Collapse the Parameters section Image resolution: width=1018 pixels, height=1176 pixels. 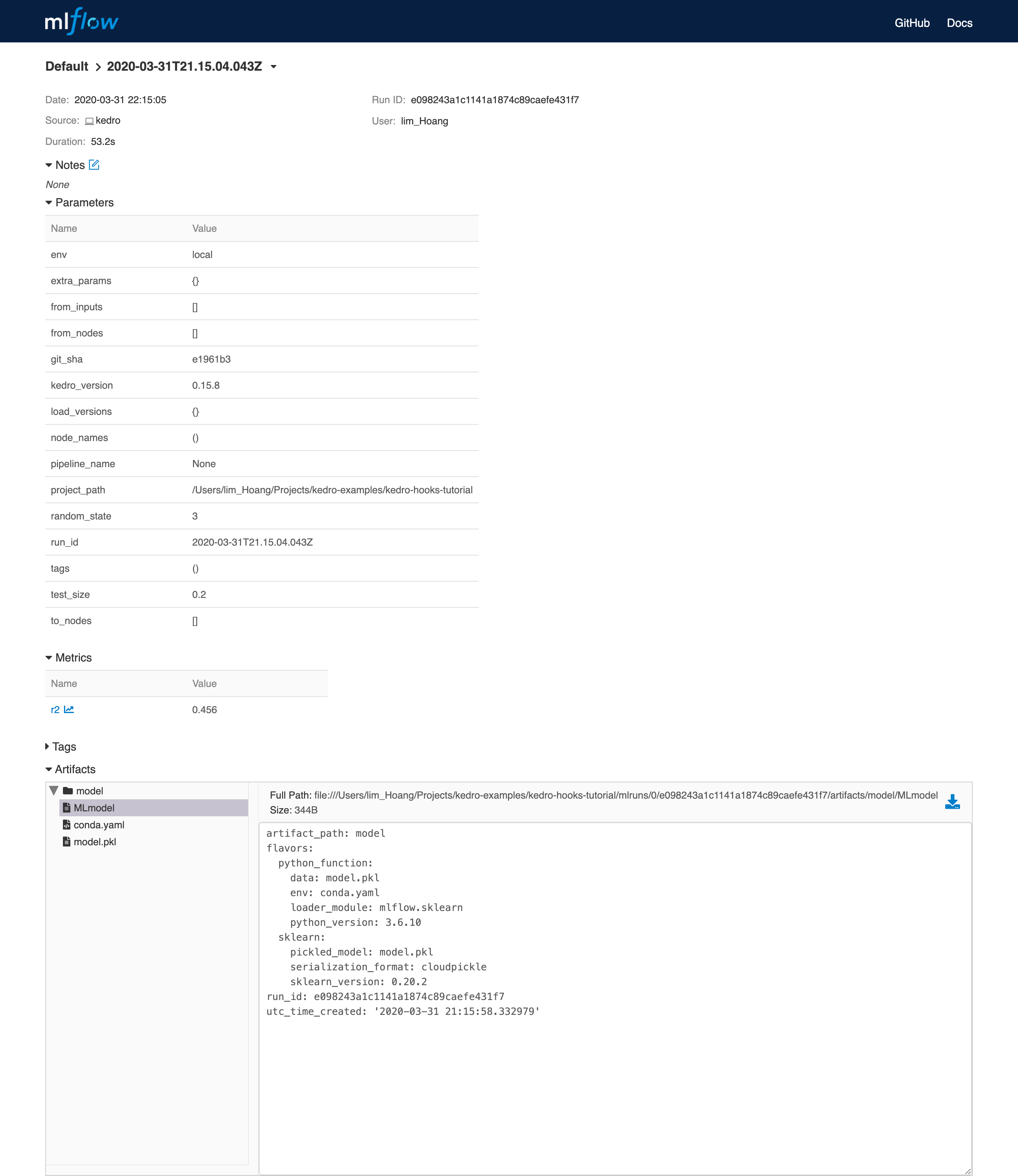point(49,203)
